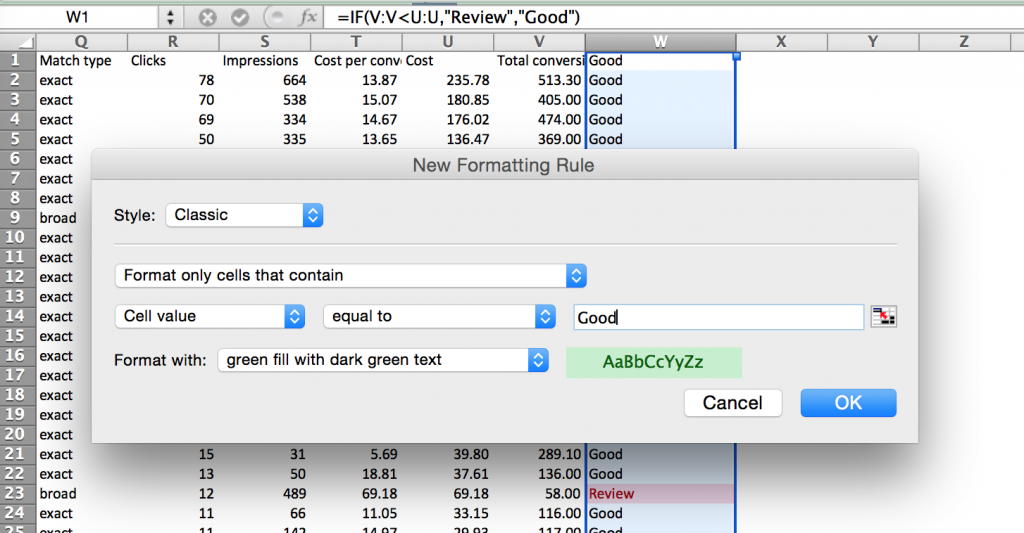Click the W1 Name Box

pyautogui.click(x=78, y=18)
